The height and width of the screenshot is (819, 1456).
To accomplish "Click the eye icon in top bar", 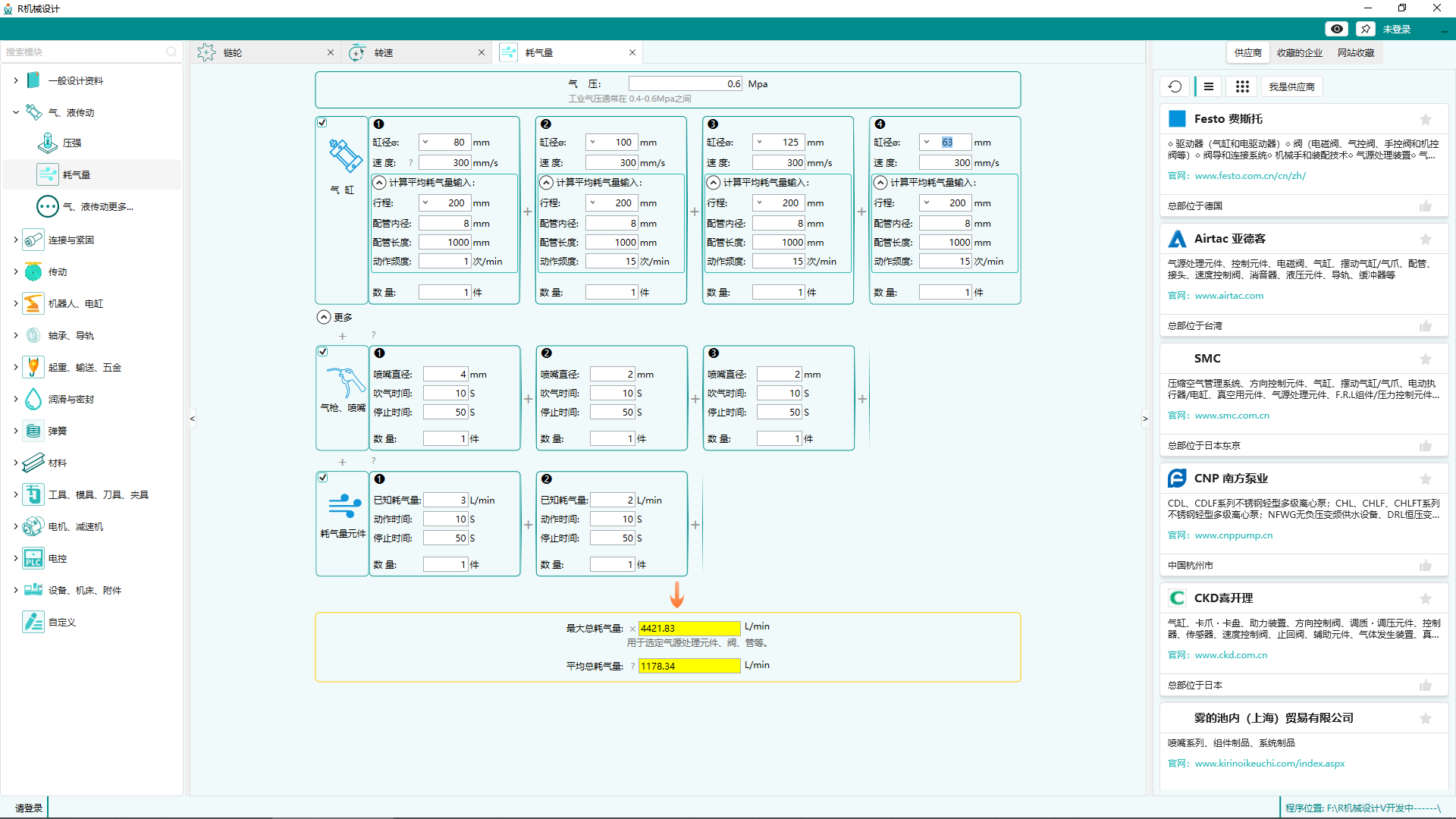I will tap(1336, 29).
